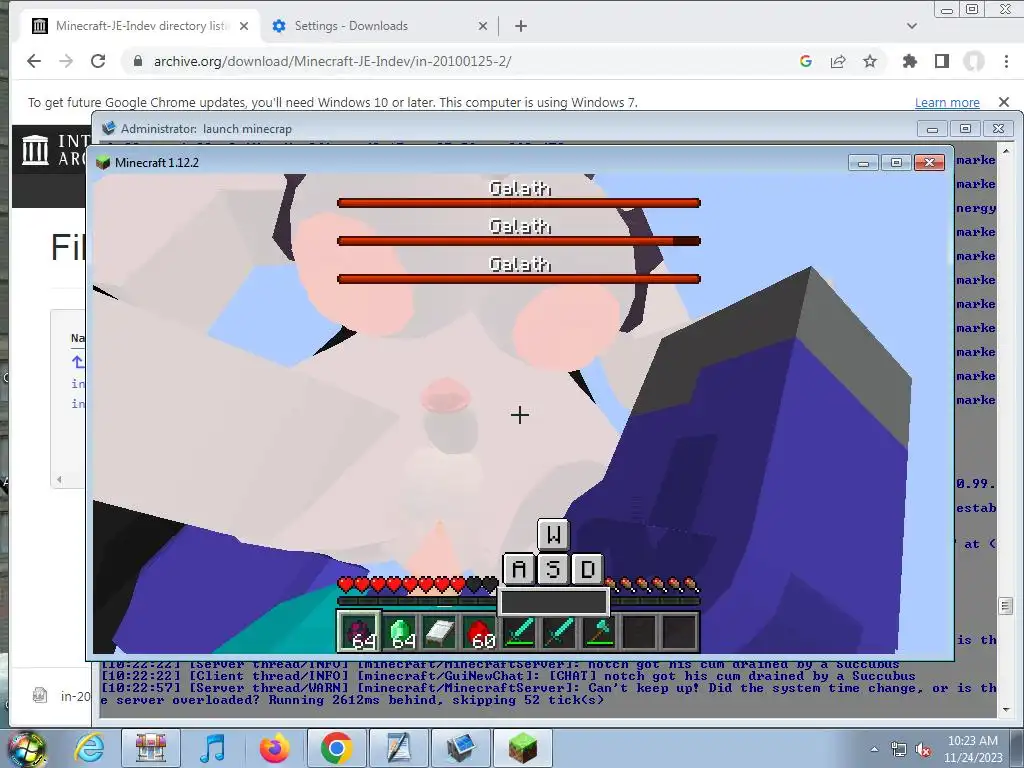Open a new Chrome tab
1024x768 pixels.
[x=520, y=26]
